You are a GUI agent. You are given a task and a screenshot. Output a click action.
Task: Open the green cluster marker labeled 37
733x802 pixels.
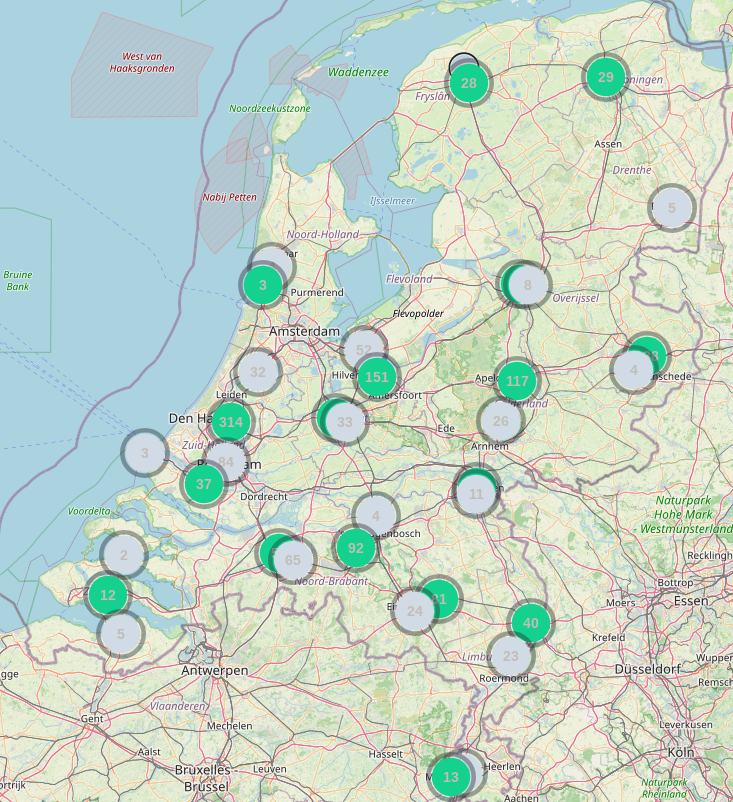[x=204, y=484]
